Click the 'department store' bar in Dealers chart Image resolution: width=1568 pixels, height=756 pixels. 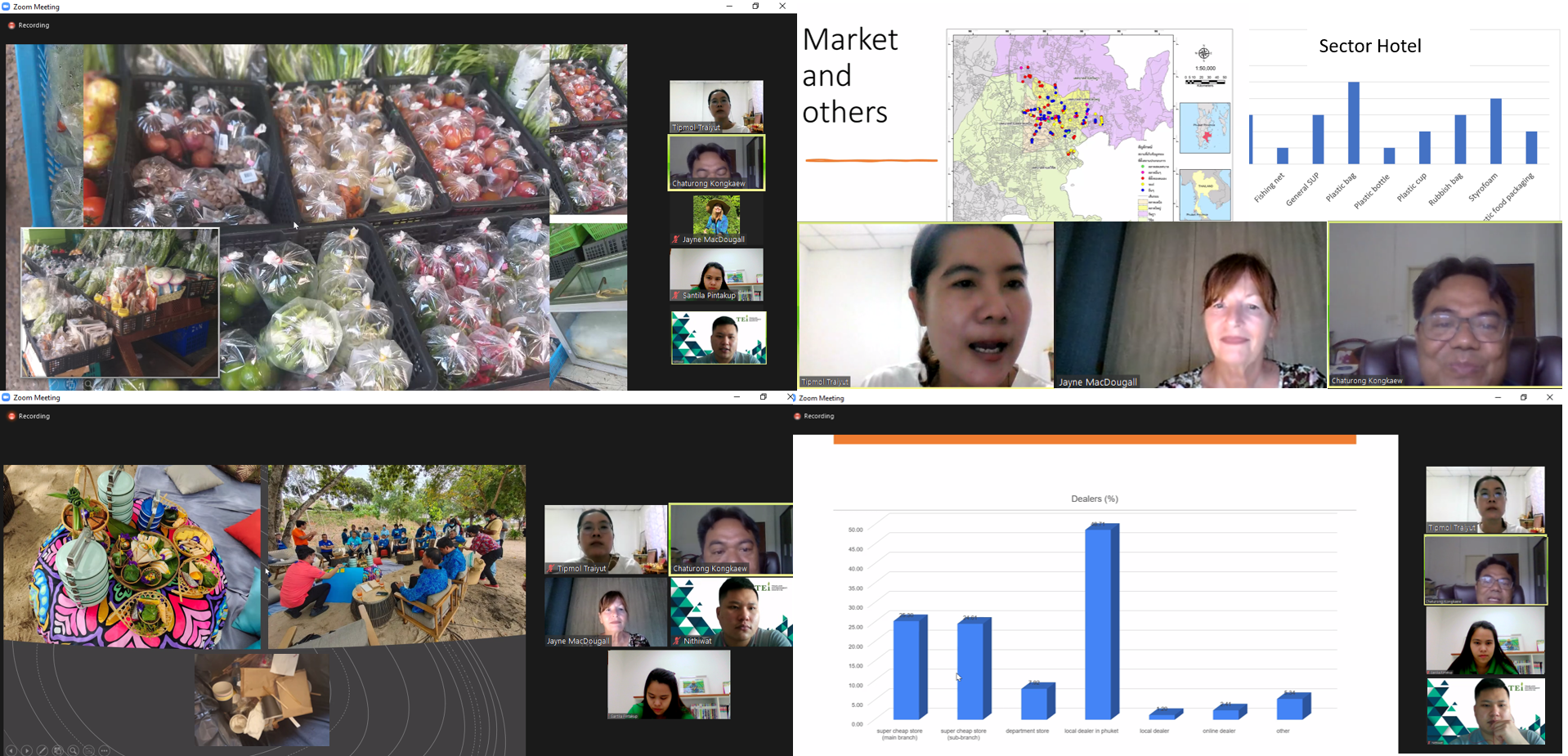[1037, 701]
